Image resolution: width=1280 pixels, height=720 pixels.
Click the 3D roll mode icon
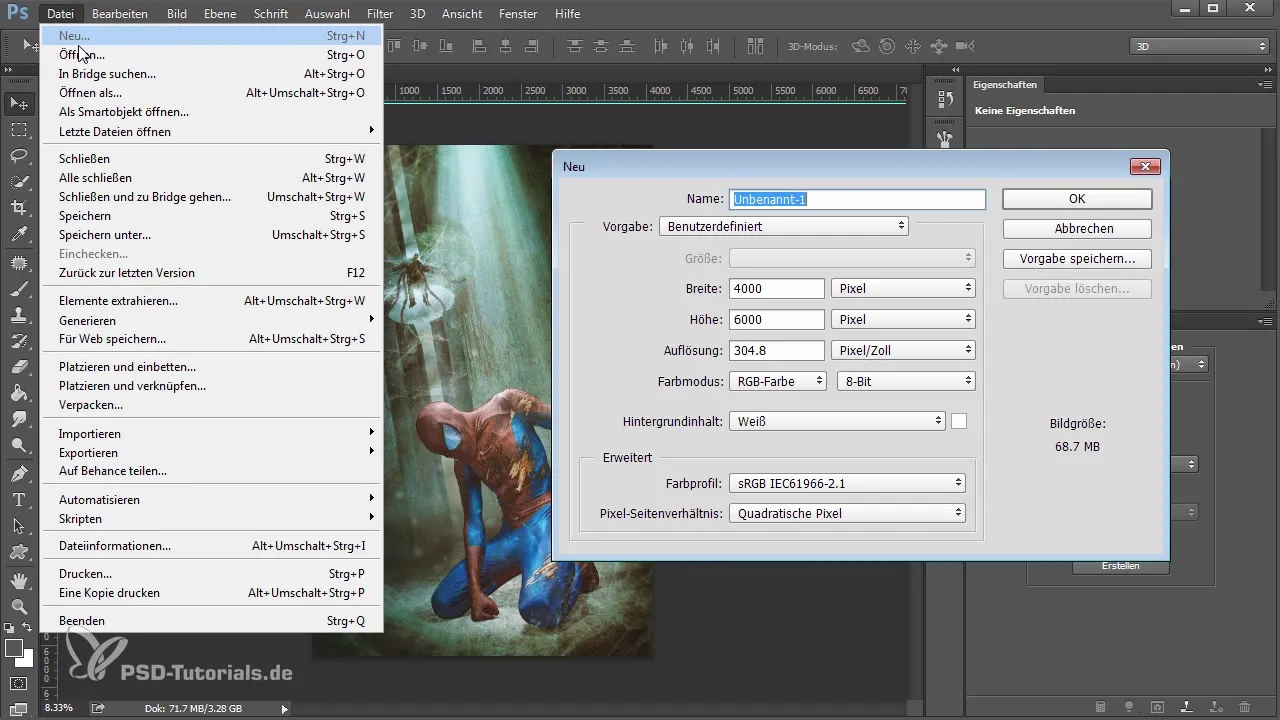(886, 46)
